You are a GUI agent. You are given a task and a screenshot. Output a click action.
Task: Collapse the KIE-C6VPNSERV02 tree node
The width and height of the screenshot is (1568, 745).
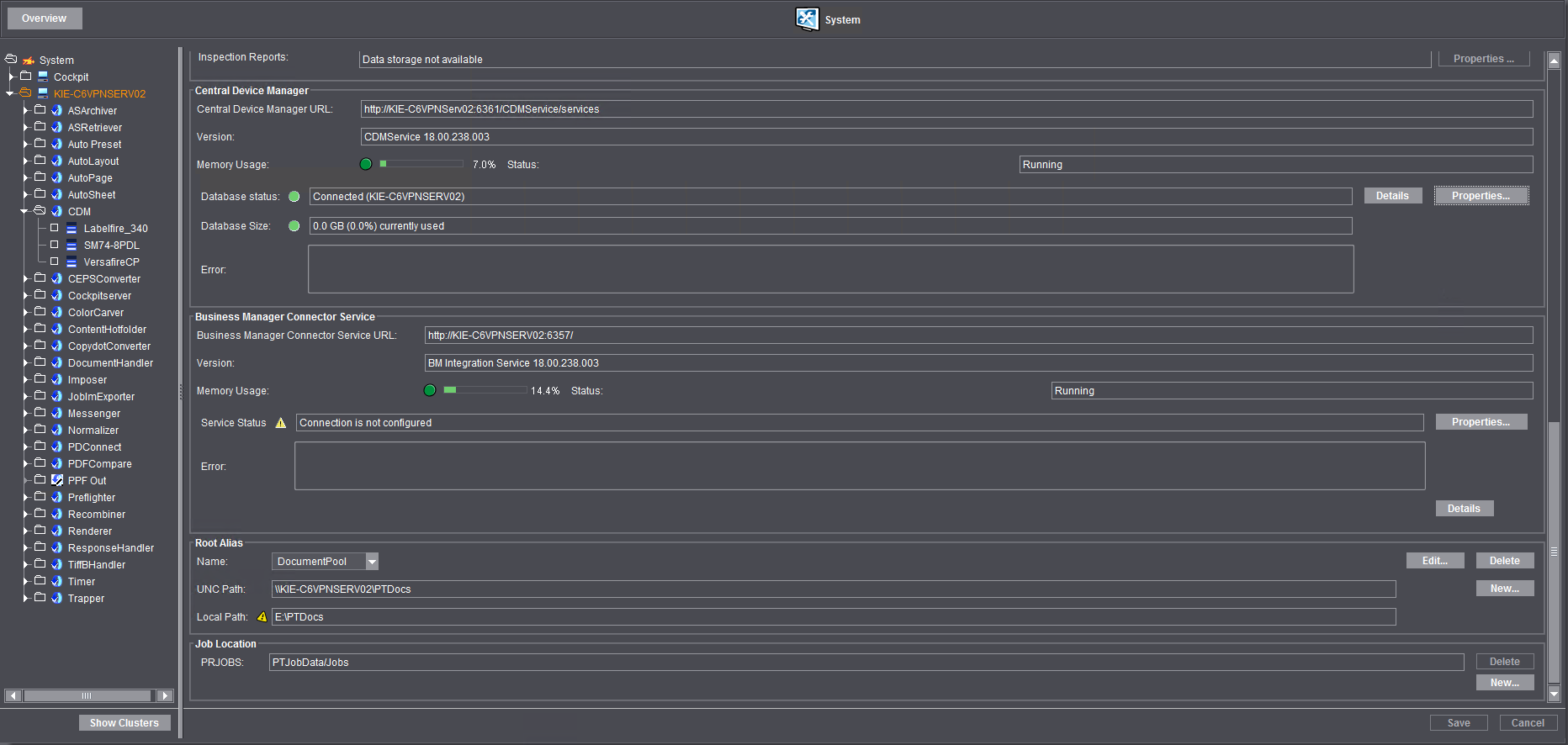coord(10,93)
